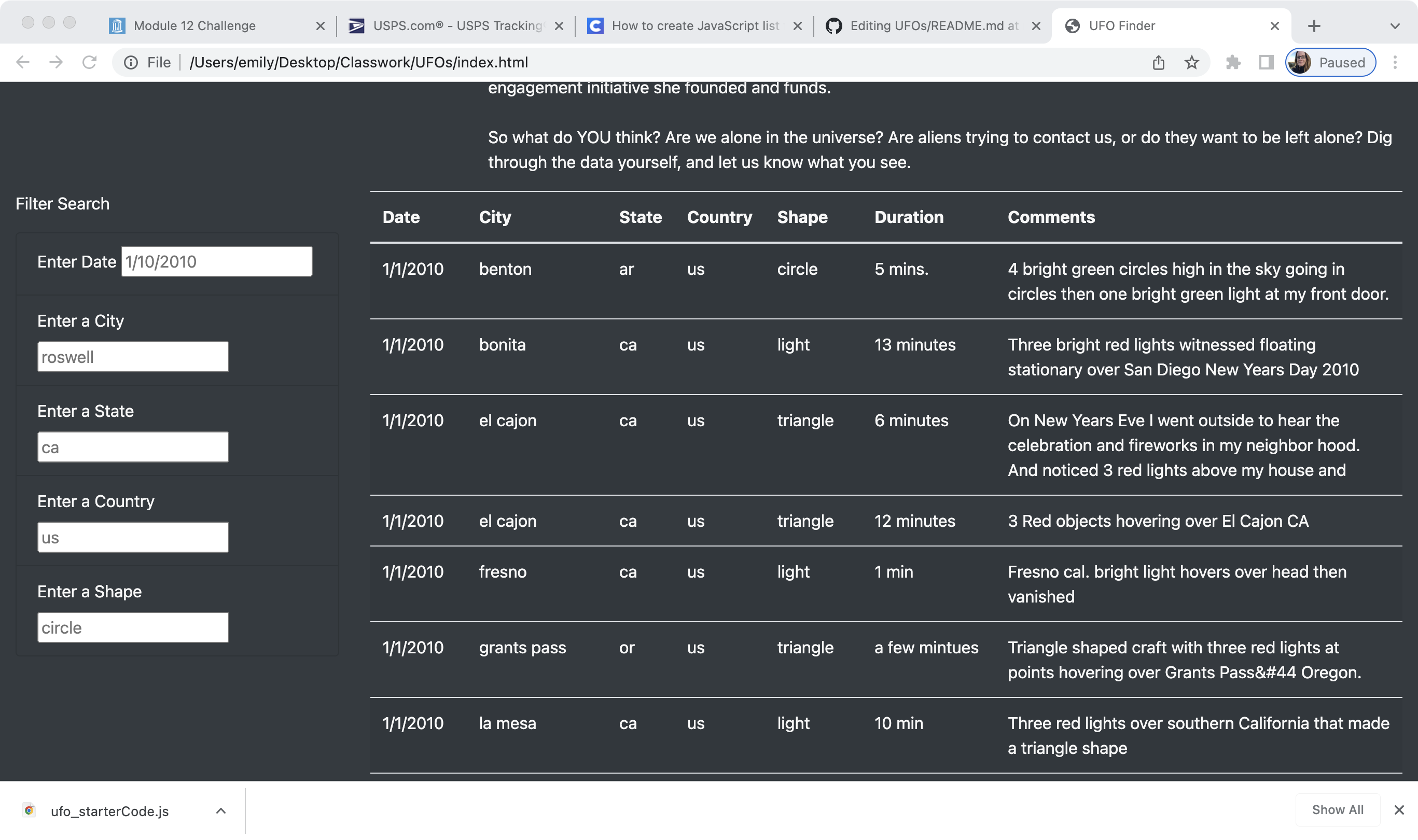Reload the UFO Finder page
Screen dimensions: 1418x840
click(x=91, y=62)
